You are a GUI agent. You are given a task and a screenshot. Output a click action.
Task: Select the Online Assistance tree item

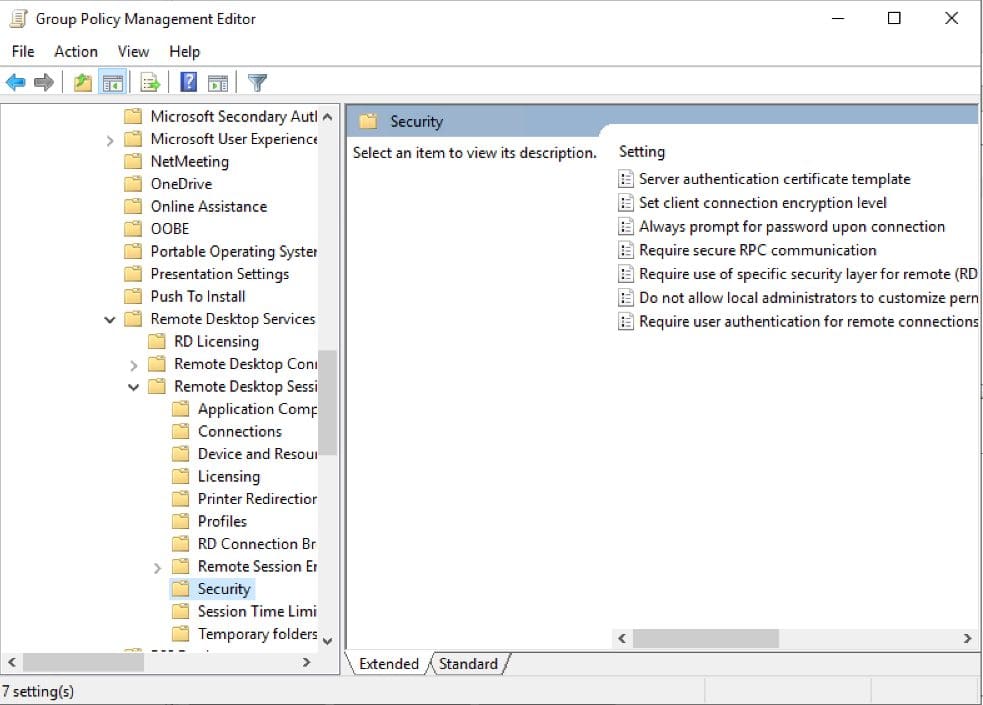[209, 206]
